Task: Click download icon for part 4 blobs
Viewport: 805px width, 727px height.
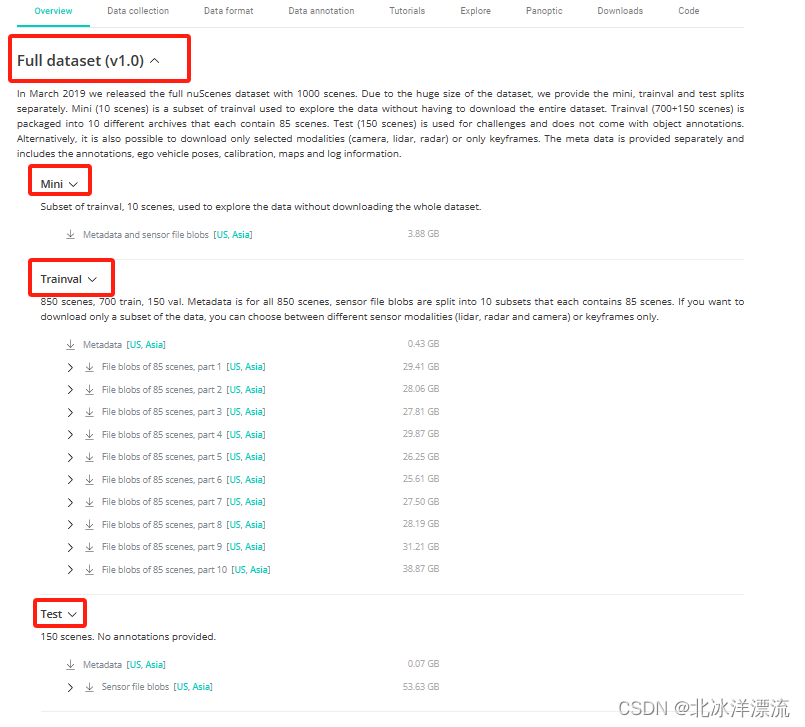Action: coord(89,435)
